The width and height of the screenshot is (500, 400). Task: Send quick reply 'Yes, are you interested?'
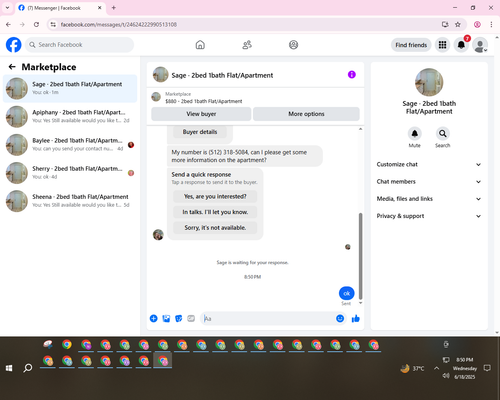215,197
